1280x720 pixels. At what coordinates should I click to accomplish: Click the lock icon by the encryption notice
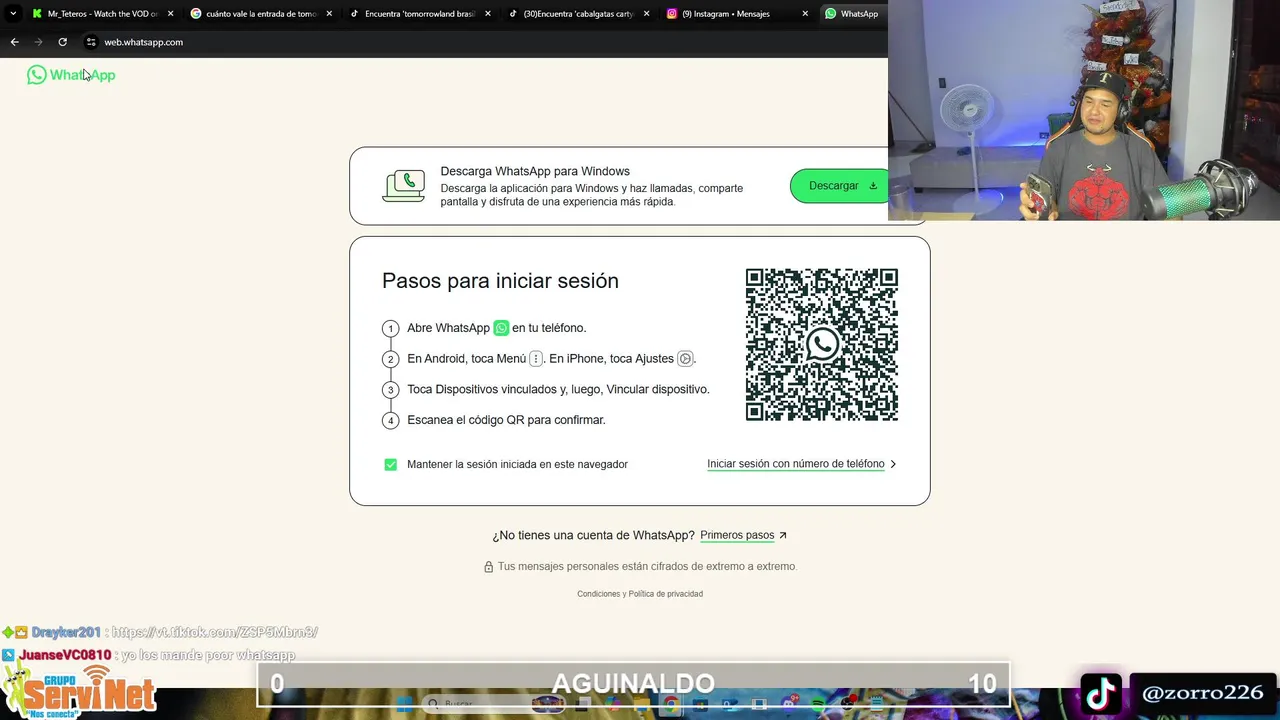point(489,566)
